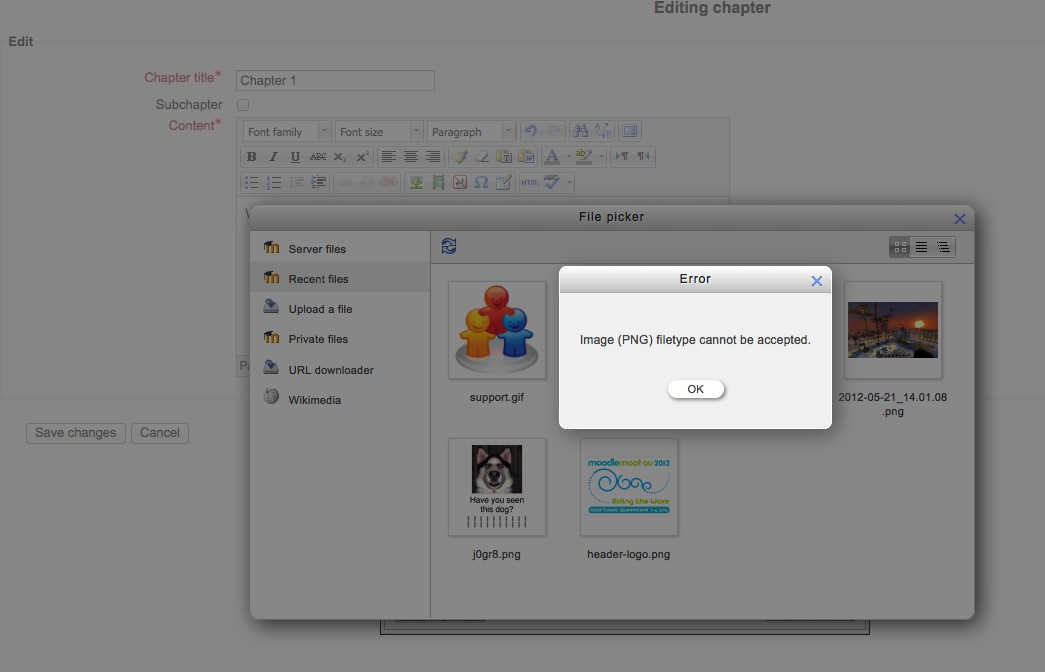Open the Wikimedia repository

[x=340, y=399]
